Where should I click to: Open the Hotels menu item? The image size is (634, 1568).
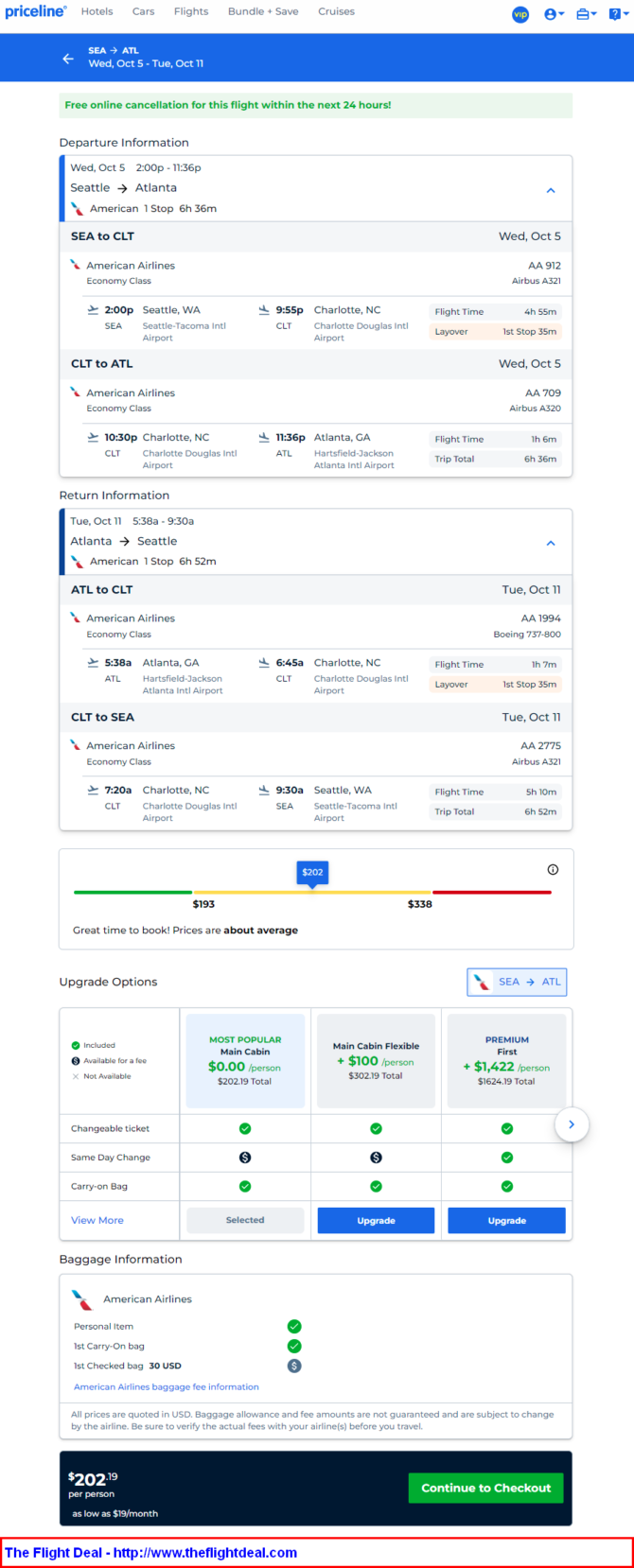pyautogui.click(x=97, y=11)
